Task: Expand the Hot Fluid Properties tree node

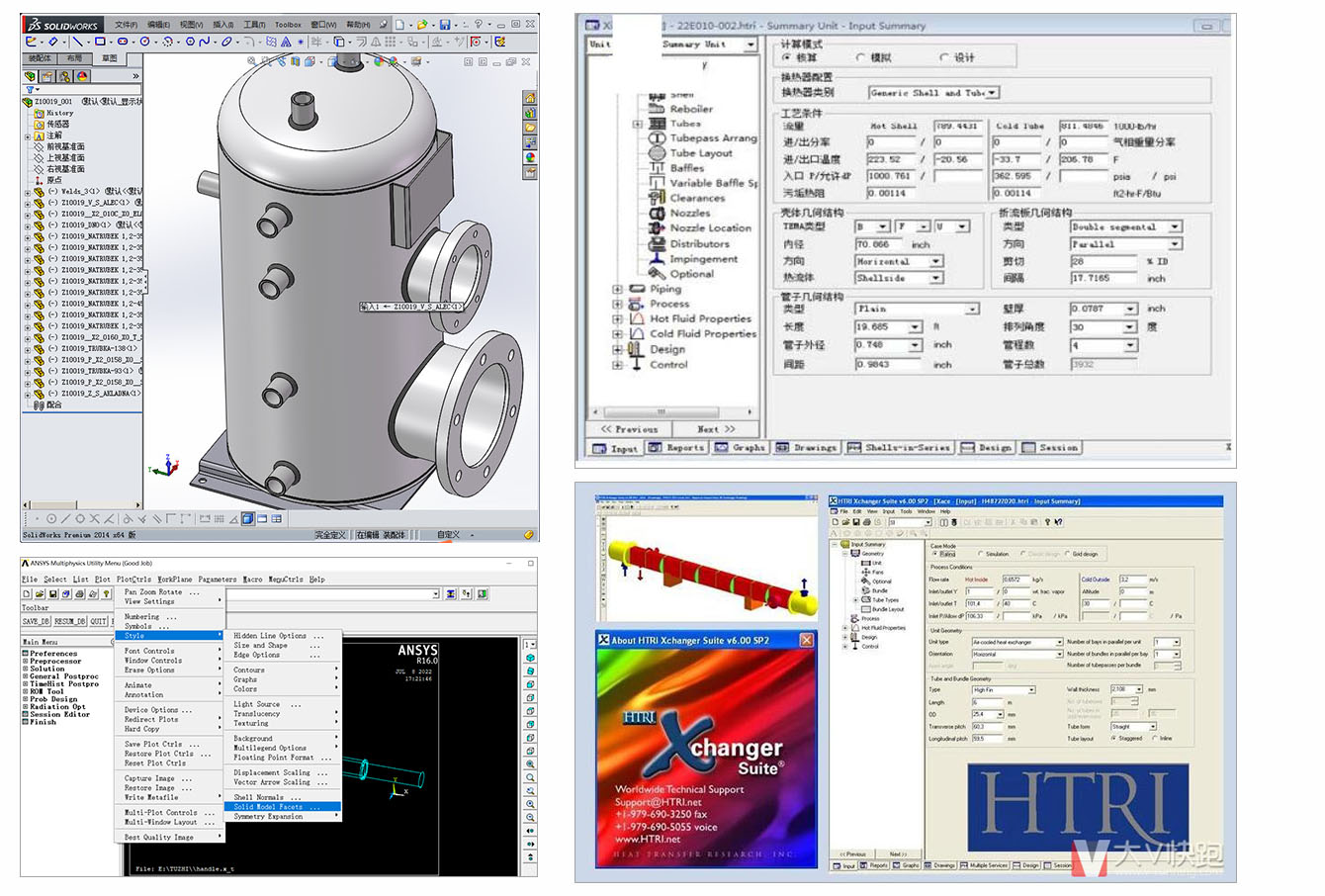Action: pos(617,319)
